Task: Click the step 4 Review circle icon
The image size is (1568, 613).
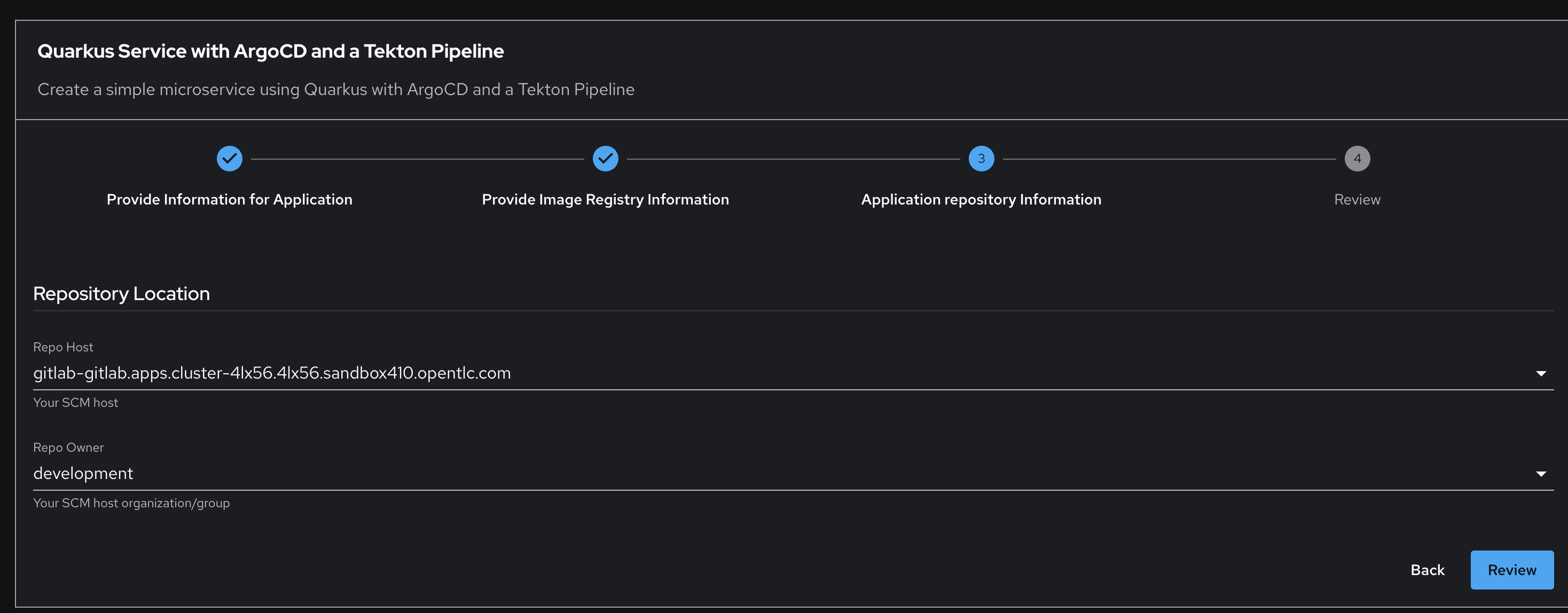Action: click(1357, 159)
